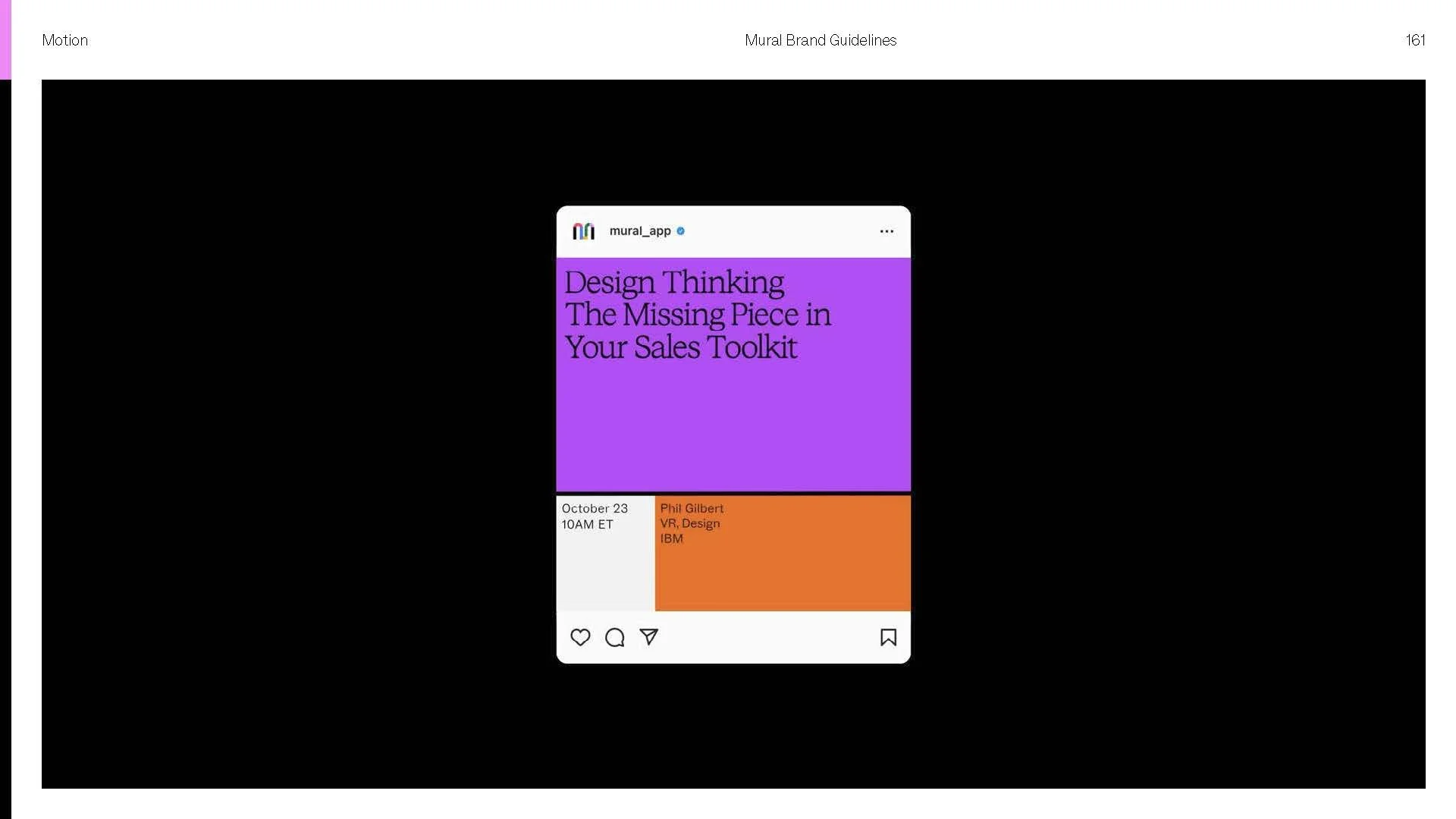
Task: Like the post with the heart icon
Action: (580, 638)
